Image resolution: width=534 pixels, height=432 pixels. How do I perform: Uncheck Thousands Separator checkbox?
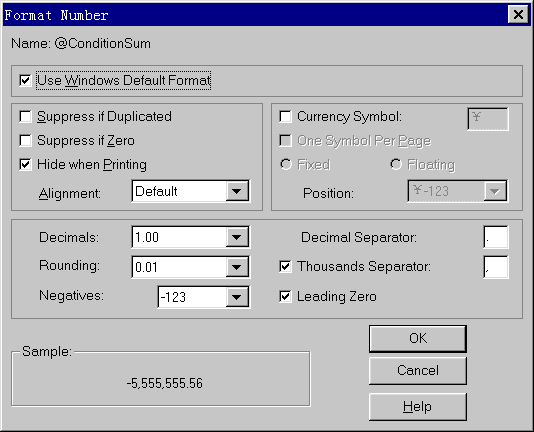click(x=285, y=266)
